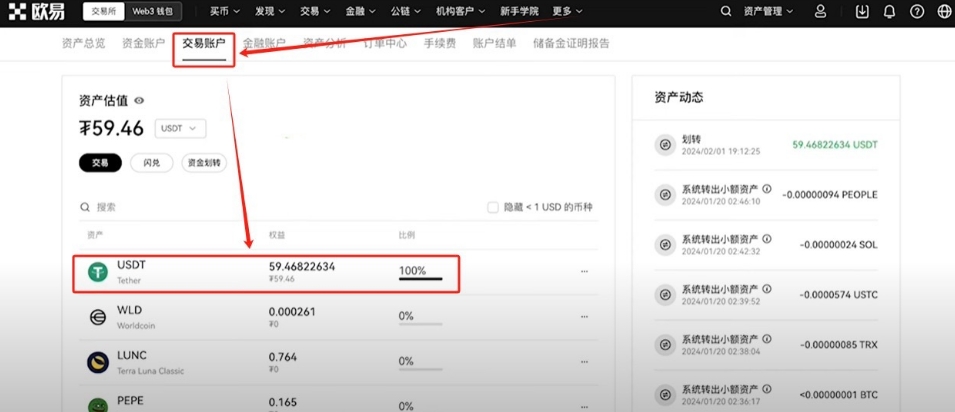
Task: Click the OKX 欧易 logo
Action: click(37, 11)
